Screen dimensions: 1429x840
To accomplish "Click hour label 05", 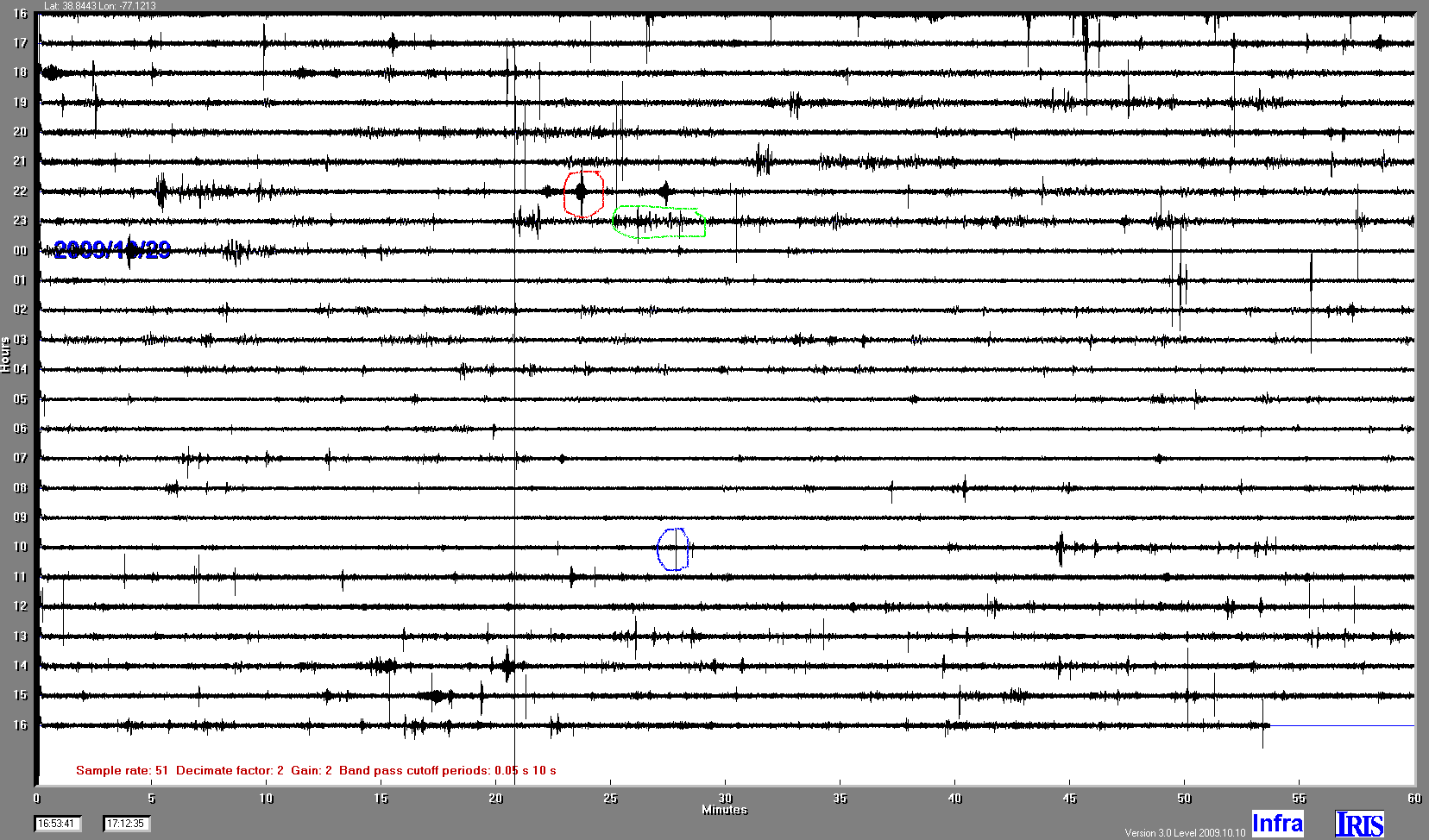I will click(20, 399).
